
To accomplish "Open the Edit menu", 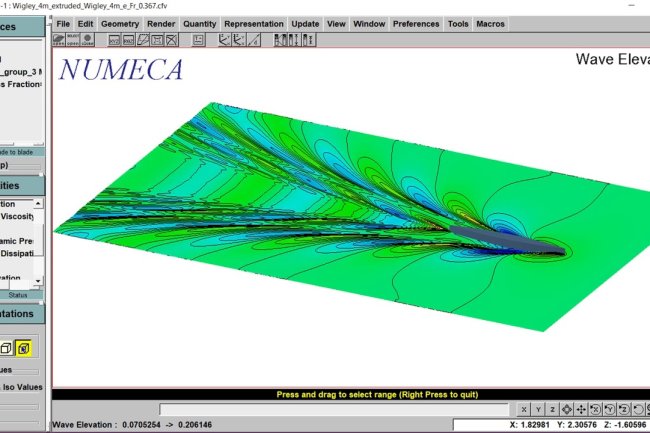I will [x=85, y=24].
